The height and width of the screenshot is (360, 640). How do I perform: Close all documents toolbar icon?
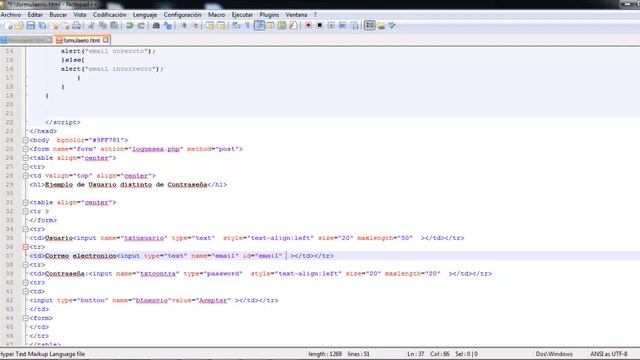pos(66,26)
